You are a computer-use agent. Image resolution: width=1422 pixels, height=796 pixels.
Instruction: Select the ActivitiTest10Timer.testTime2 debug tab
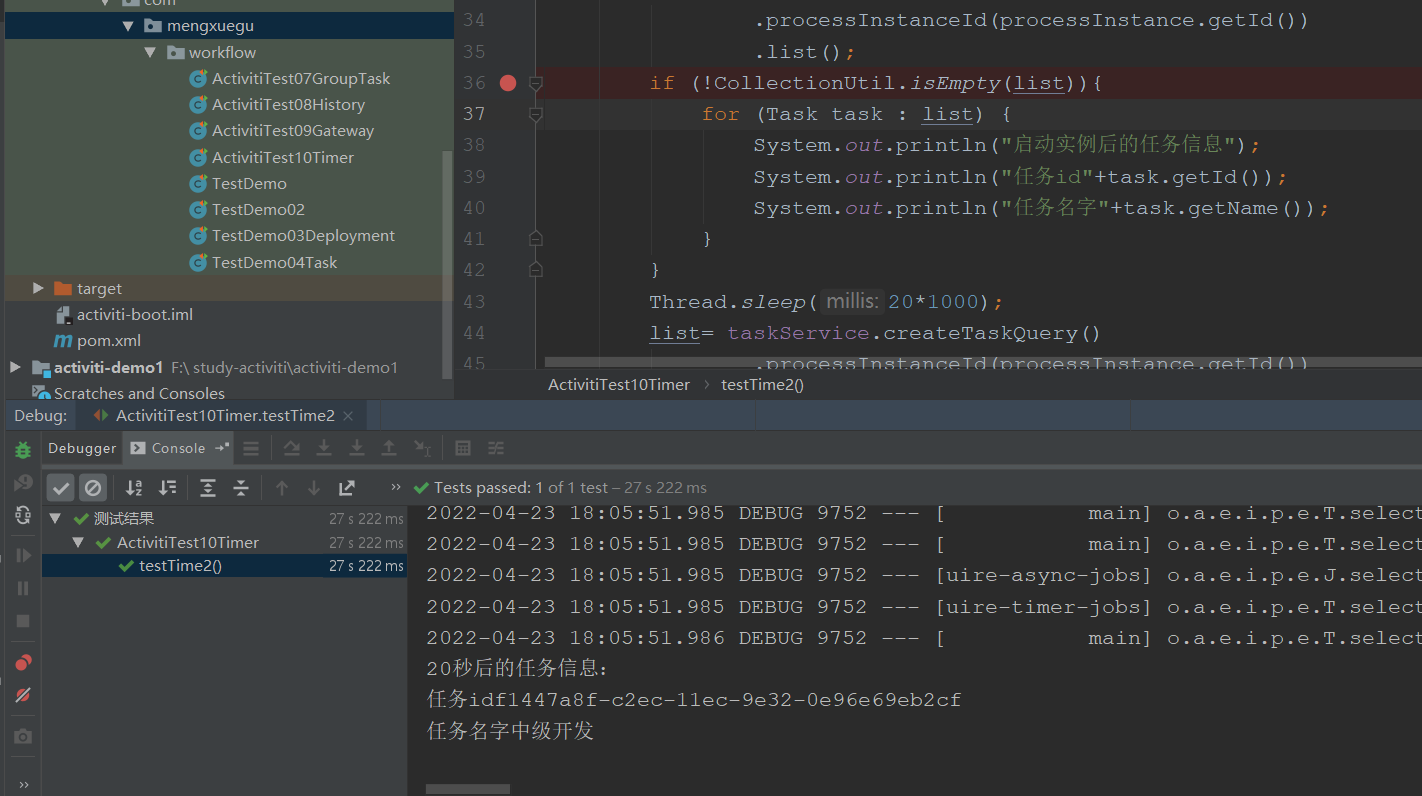pos(222,415)
